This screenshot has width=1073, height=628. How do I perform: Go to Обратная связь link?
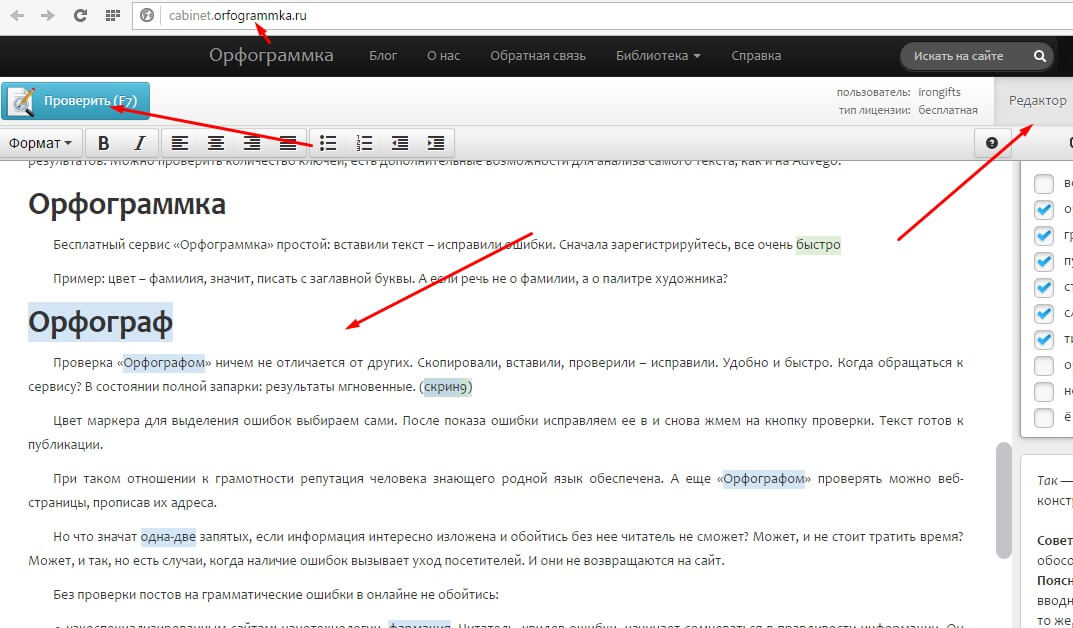pyautogui.click(x=538, y=56)
